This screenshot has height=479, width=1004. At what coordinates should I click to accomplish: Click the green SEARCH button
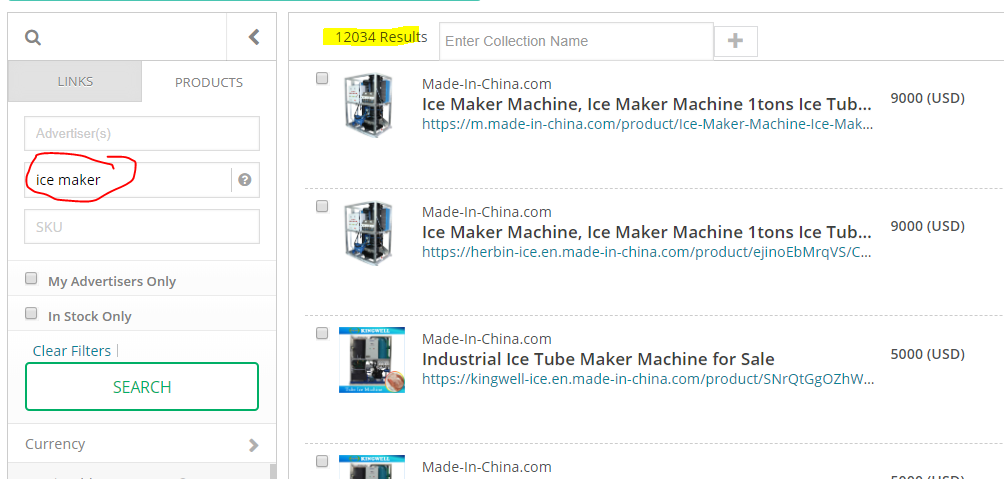click(142, 387)
